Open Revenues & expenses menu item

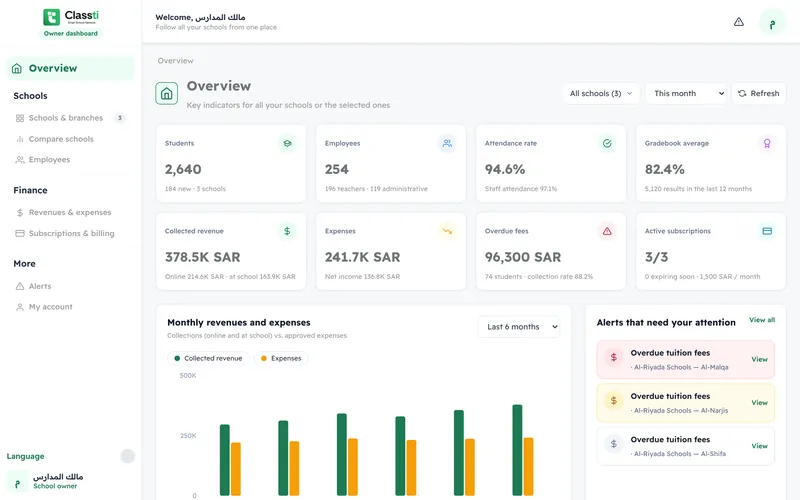(x=70, y=212)
